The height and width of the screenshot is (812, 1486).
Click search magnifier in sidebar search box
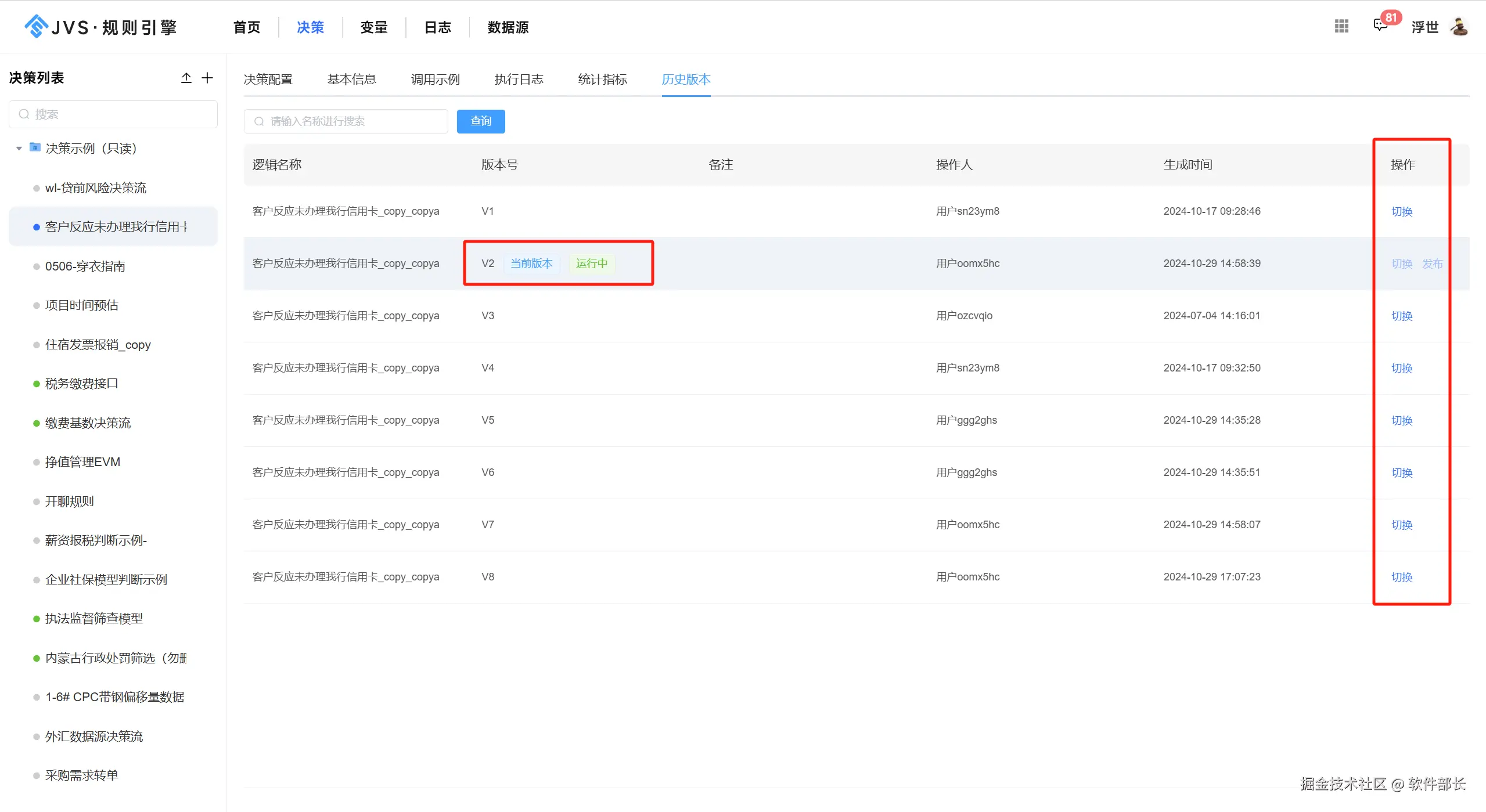pyautogui.click(x=24, y=114)
